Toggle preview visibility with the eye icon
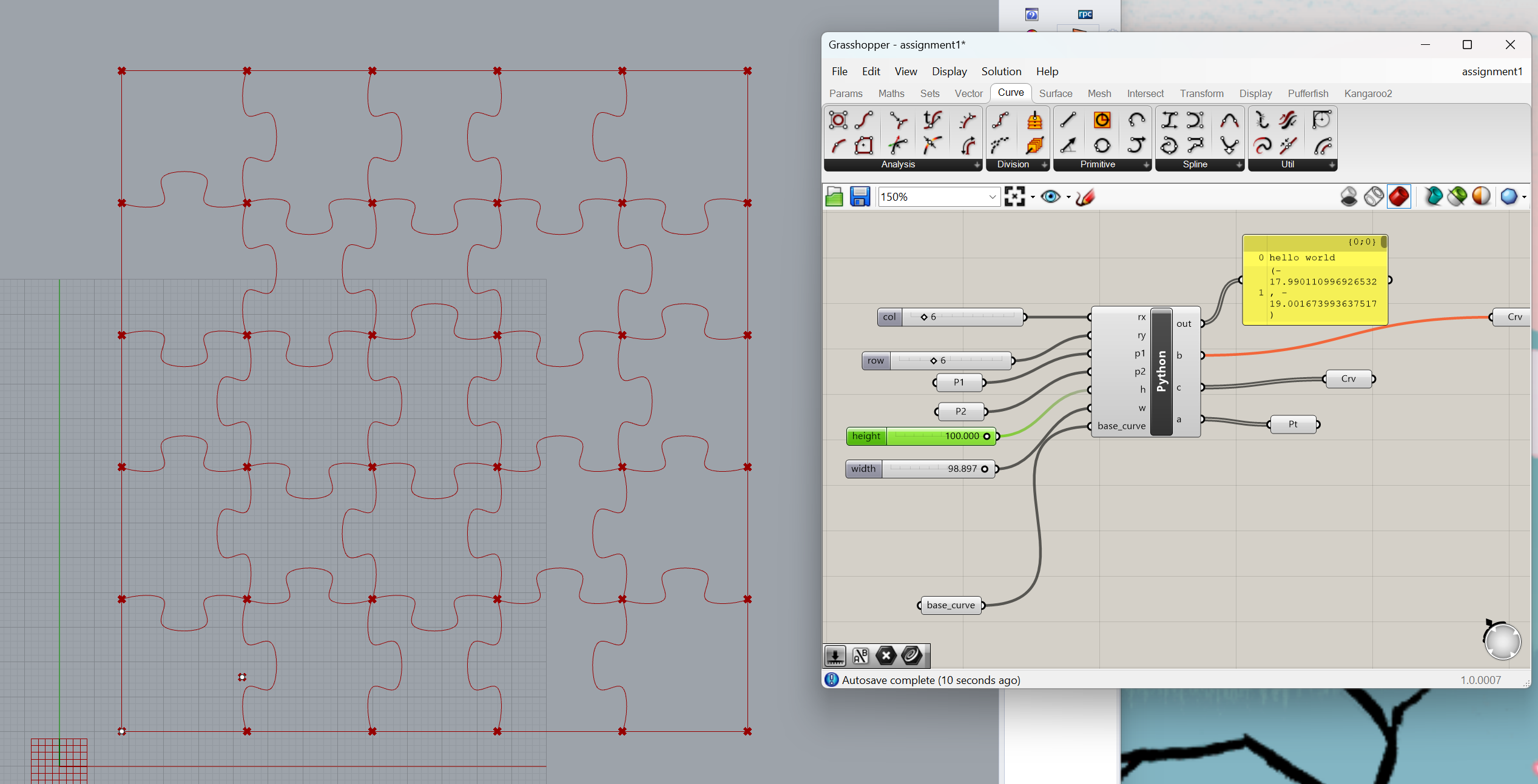The width and height of the screenshot is (1538, 784). [1051, 196]
